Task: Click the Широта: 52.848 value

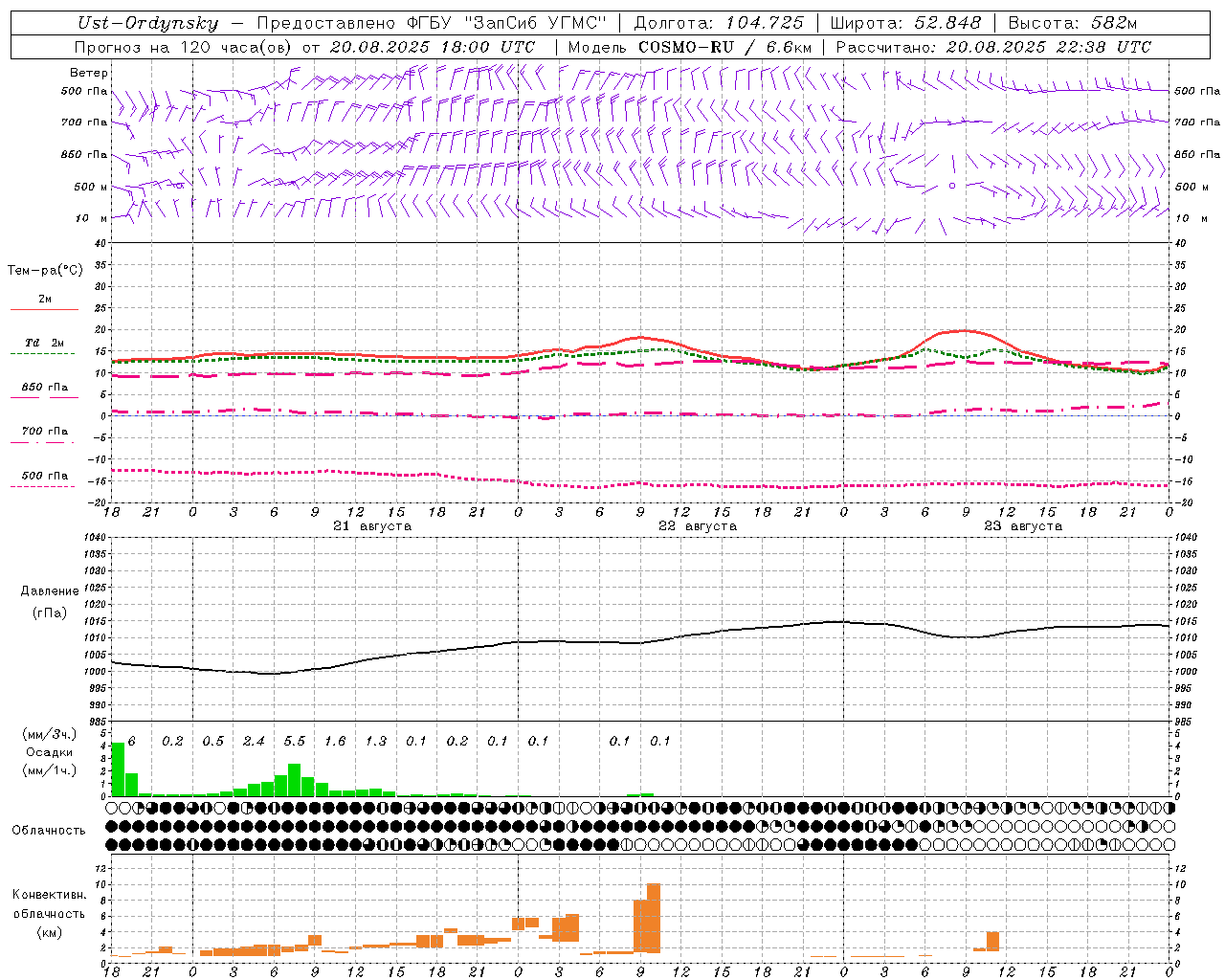Action: pyautogui.click(x=905, y=24)
